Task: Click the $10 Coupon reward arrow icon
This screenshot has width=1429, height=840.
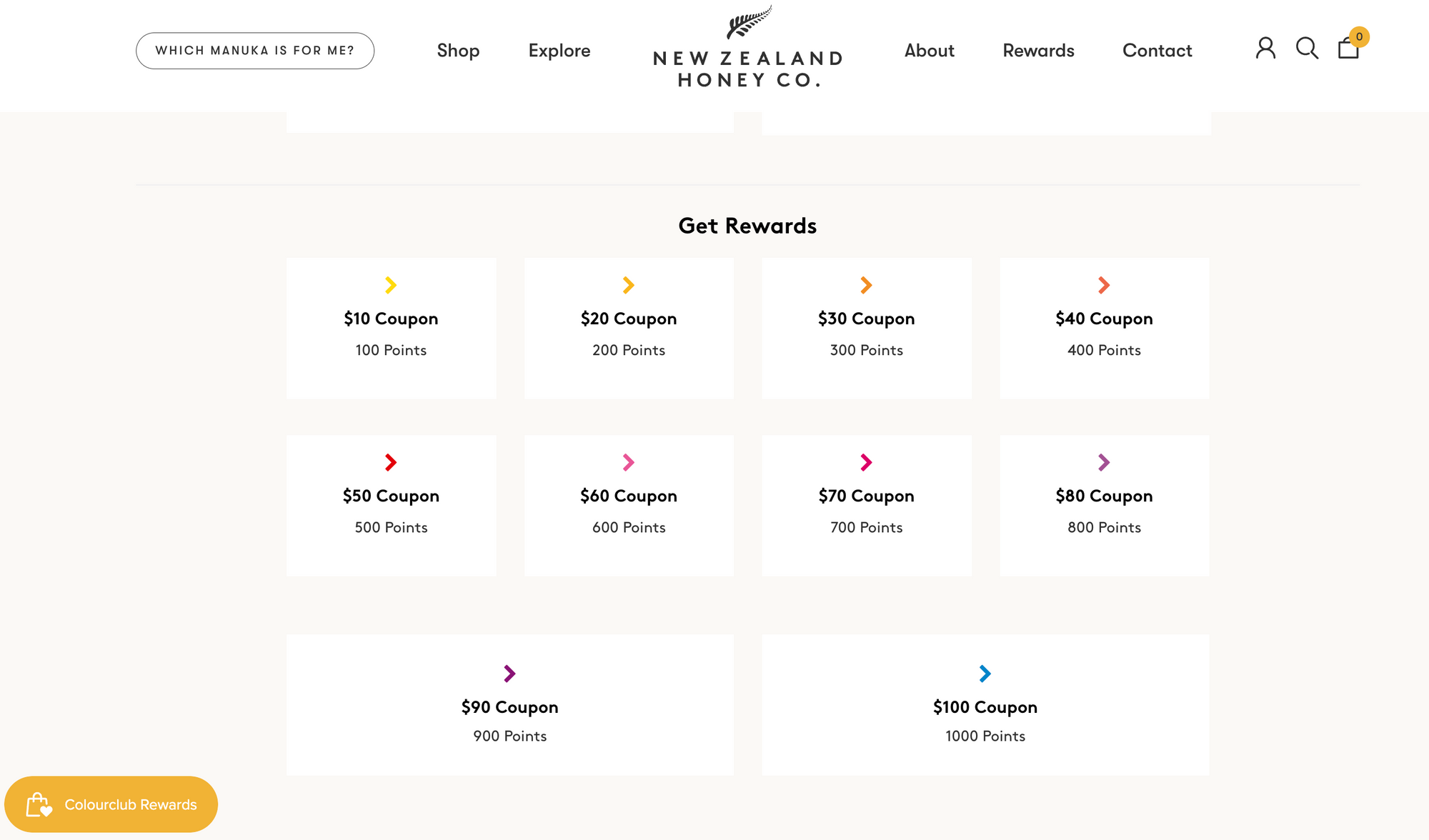Action: coord(390,285)
